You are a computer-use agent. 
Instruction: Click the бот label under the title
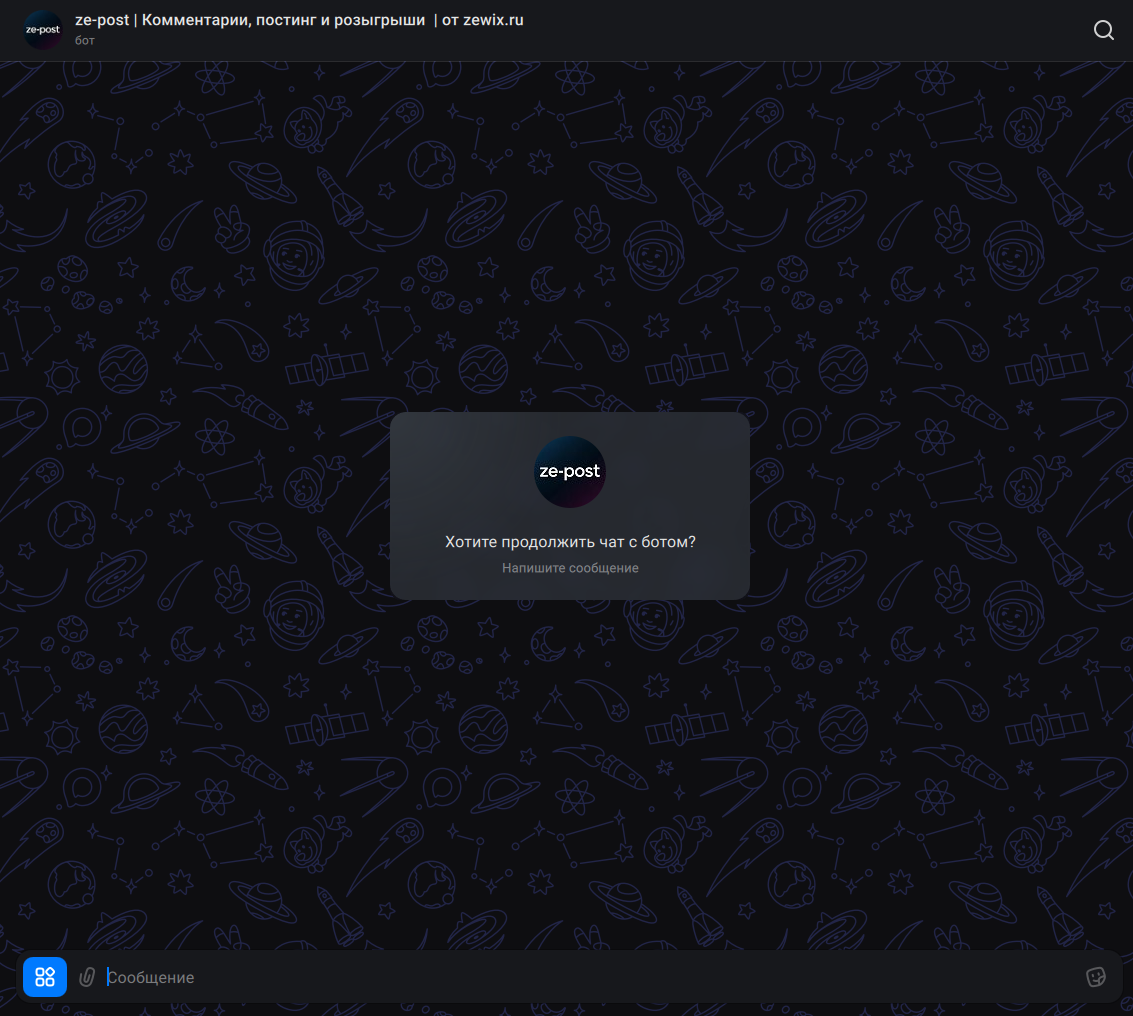tap(85, 41)
